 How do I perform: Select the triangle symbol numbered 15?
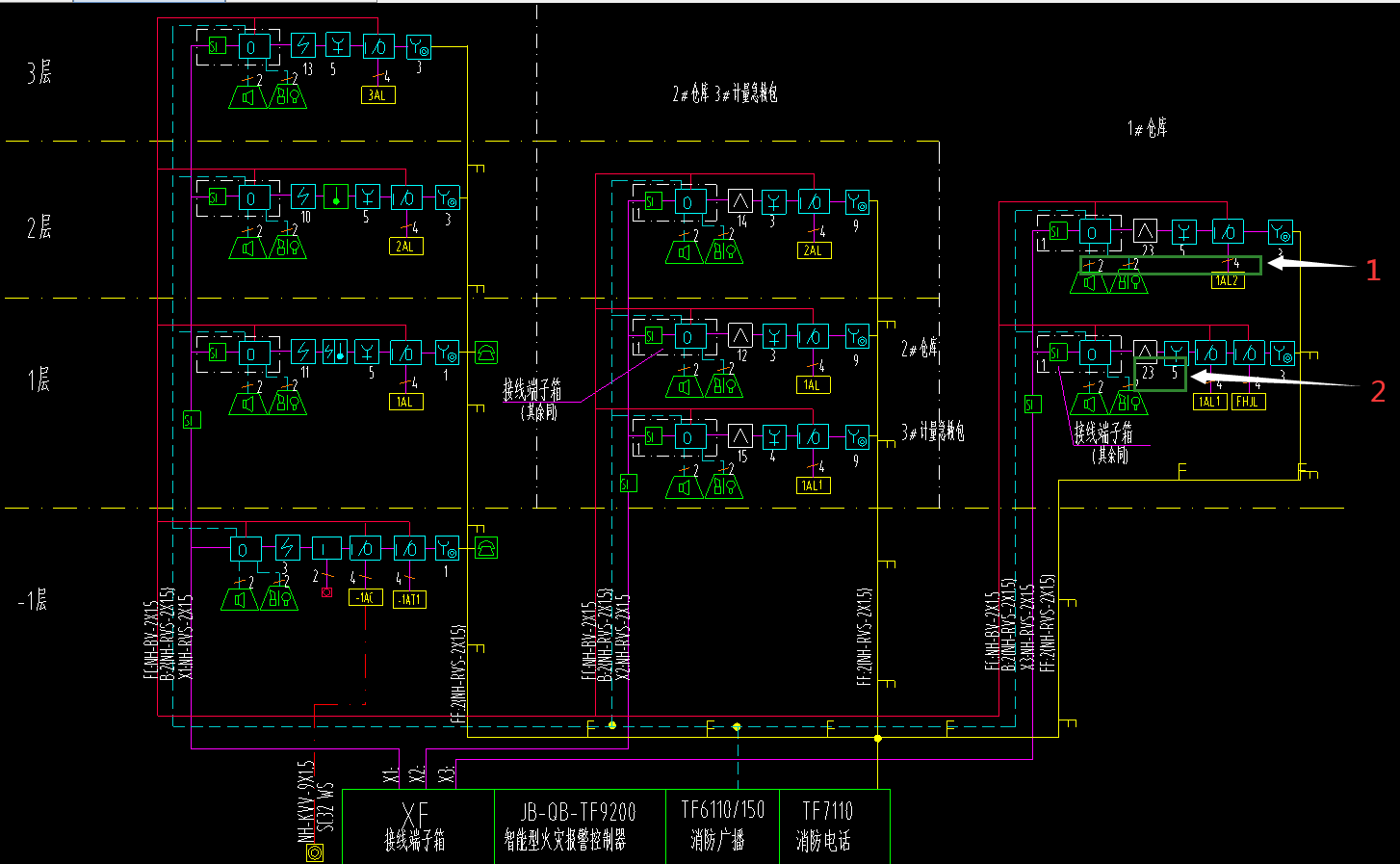point(739,436)
